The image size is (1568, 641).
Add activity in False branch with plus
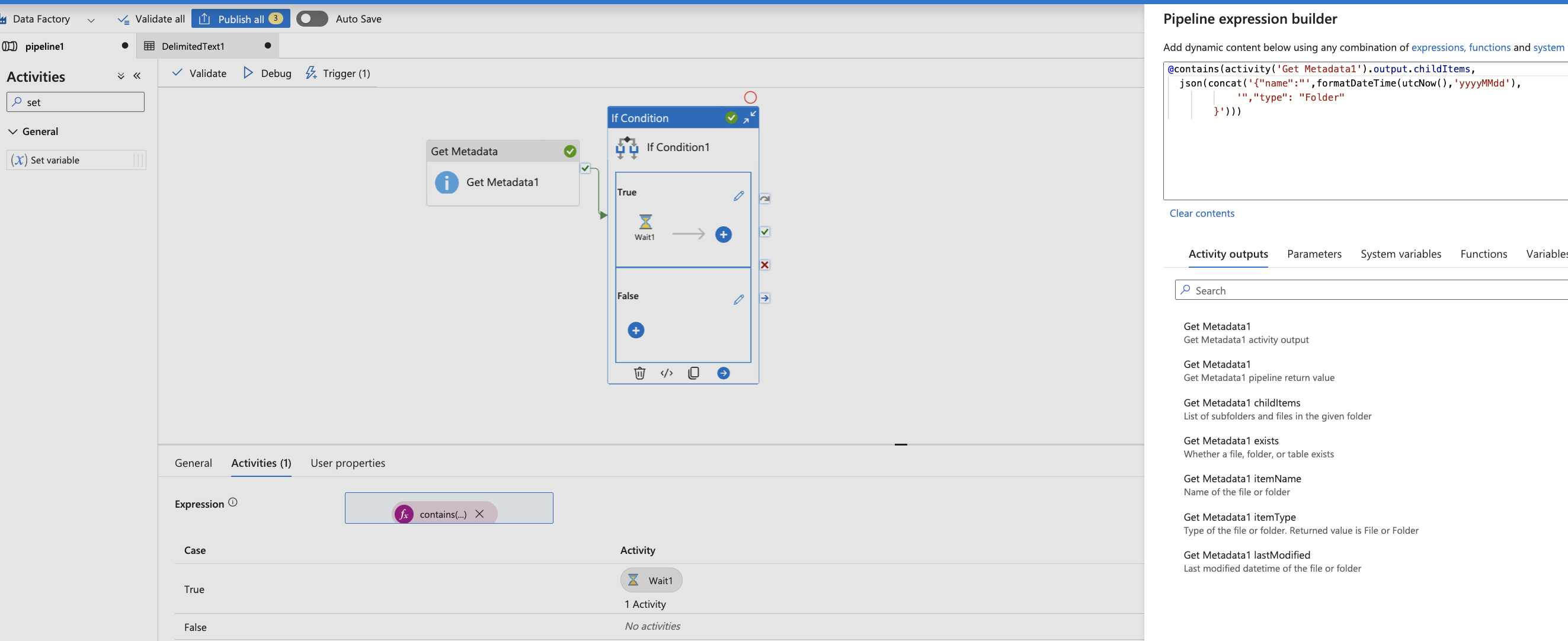635,330
